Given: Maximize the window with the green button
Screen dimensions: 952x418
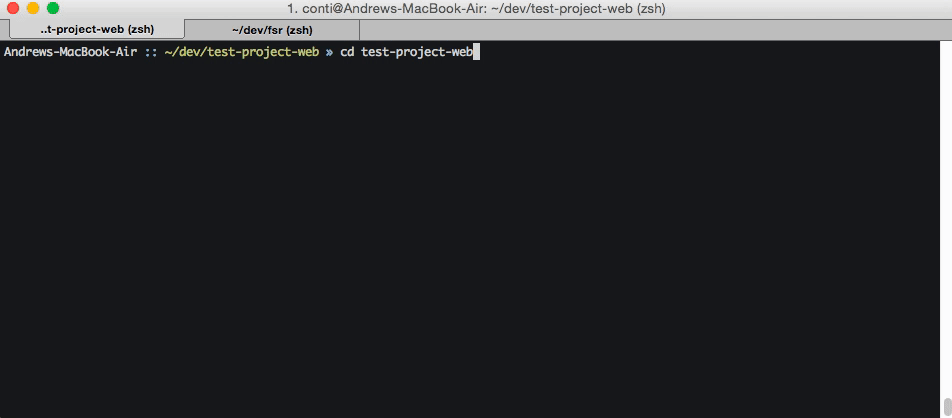Looking at the screenshot, I should (x=53, y=9).
